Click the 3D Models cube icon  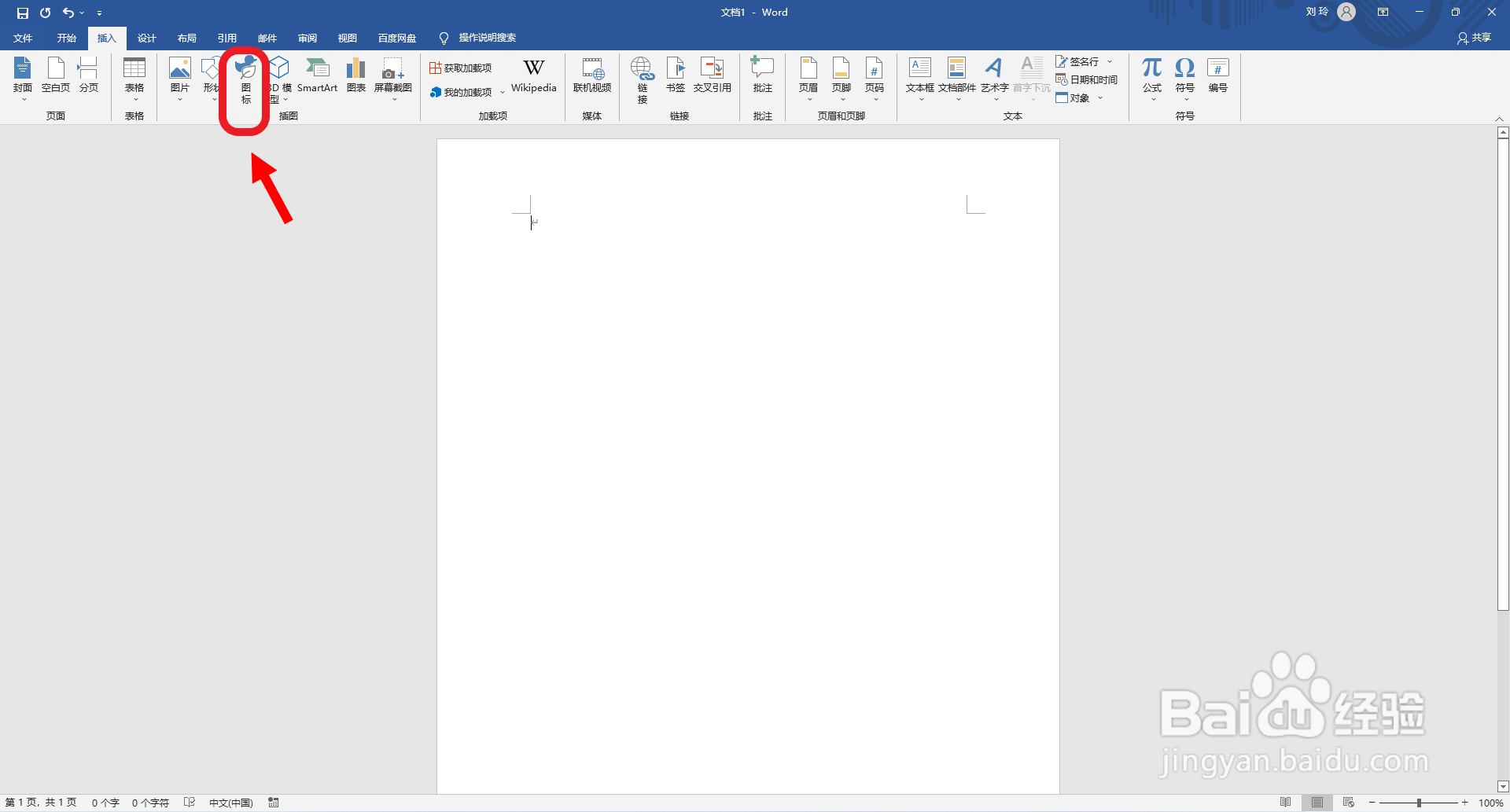click(x=279, y=68)
